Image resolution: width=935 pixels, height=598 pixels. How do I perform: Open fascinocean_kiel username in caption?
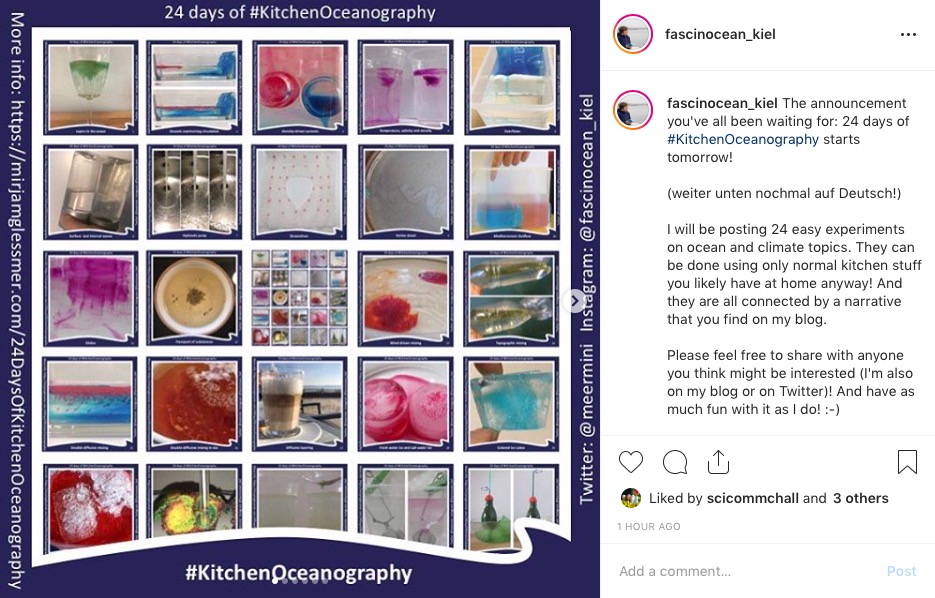click(722, 103)
